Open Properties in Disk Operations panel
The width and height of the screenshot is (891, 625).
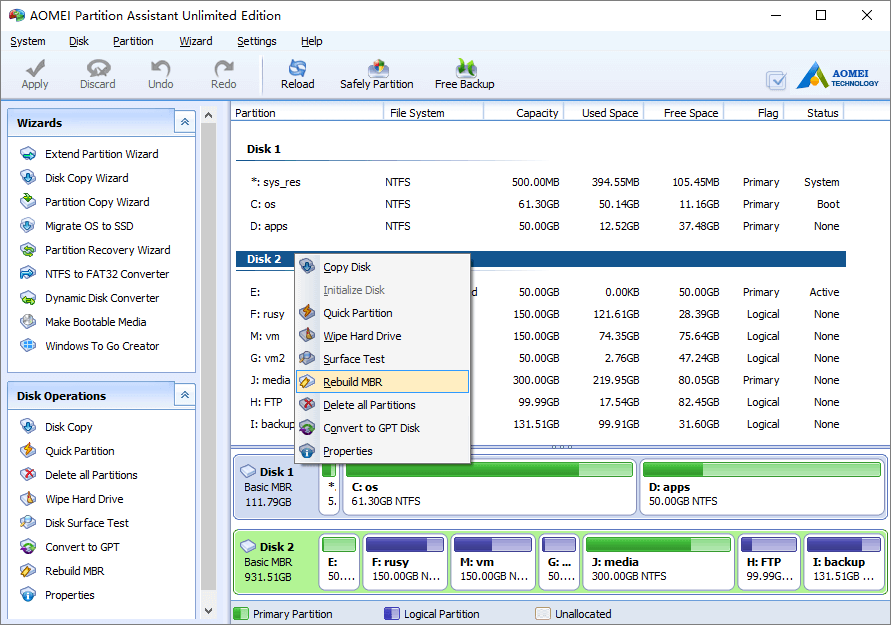pyautogui.click(x=69, y=595)
